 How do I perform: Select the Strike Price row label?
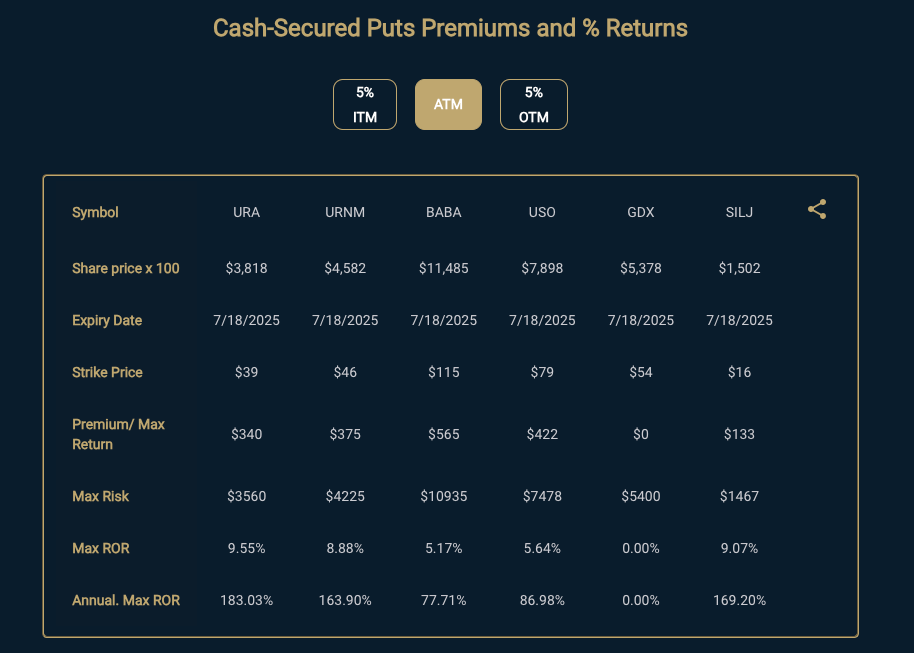point(107,372)
